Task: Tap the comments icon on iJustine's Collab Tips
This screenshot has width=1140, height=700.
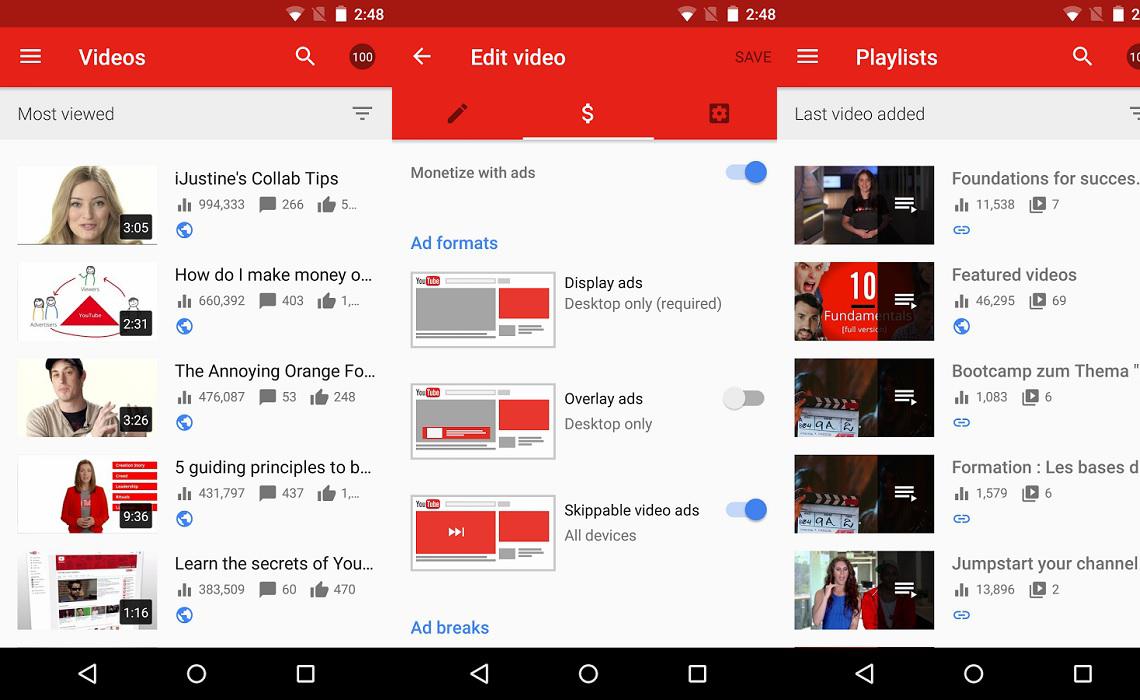Action: 268,204
